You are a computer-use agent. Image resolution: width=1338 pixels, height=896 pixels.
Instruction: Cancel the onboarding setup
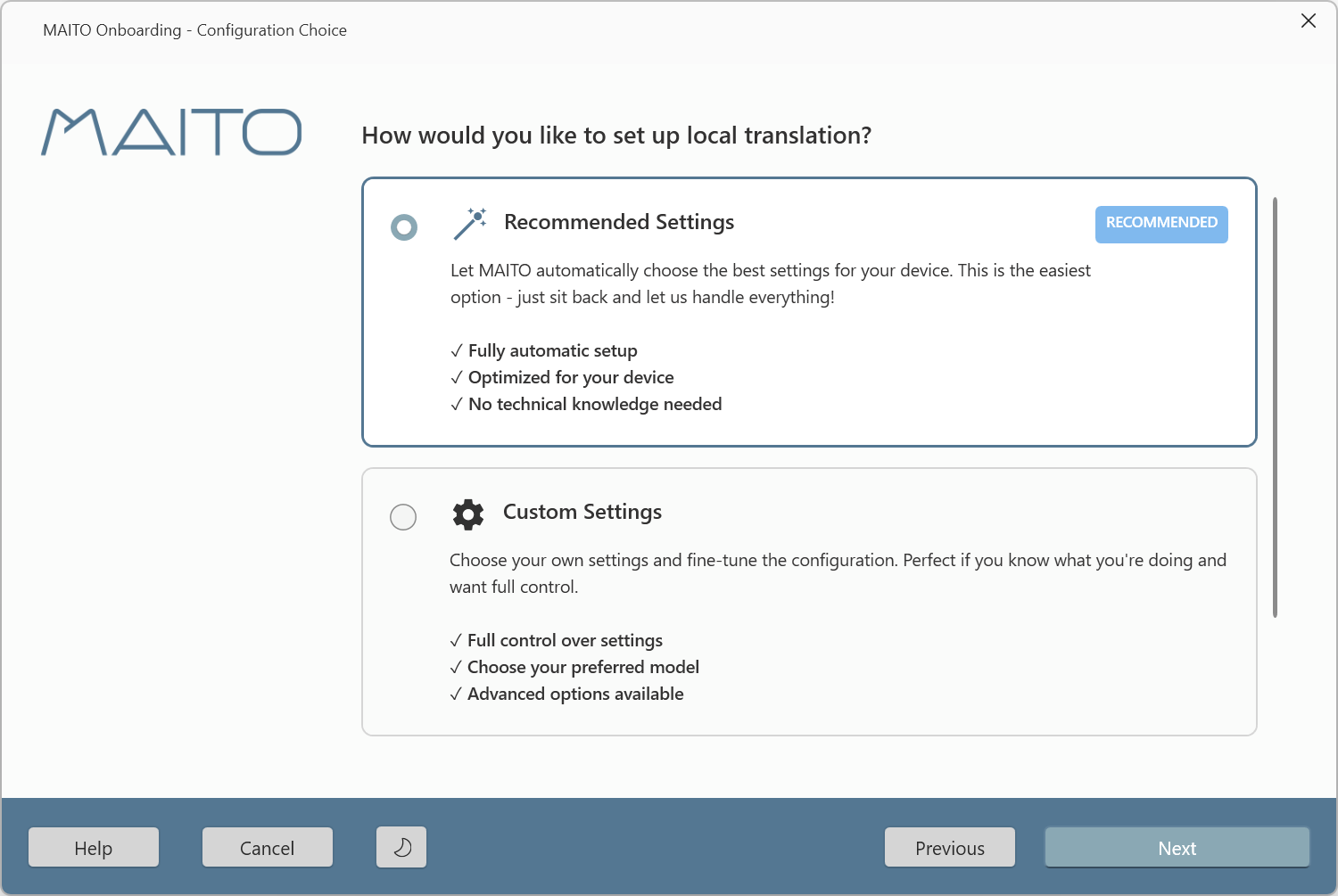coord(268,847)
